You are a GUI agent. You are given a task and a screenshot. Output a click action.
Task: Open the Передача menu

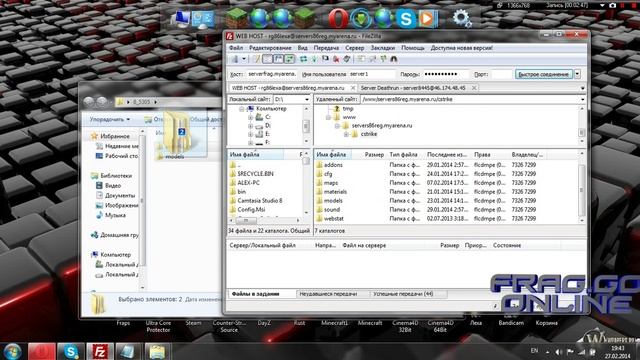coord(326,48)
